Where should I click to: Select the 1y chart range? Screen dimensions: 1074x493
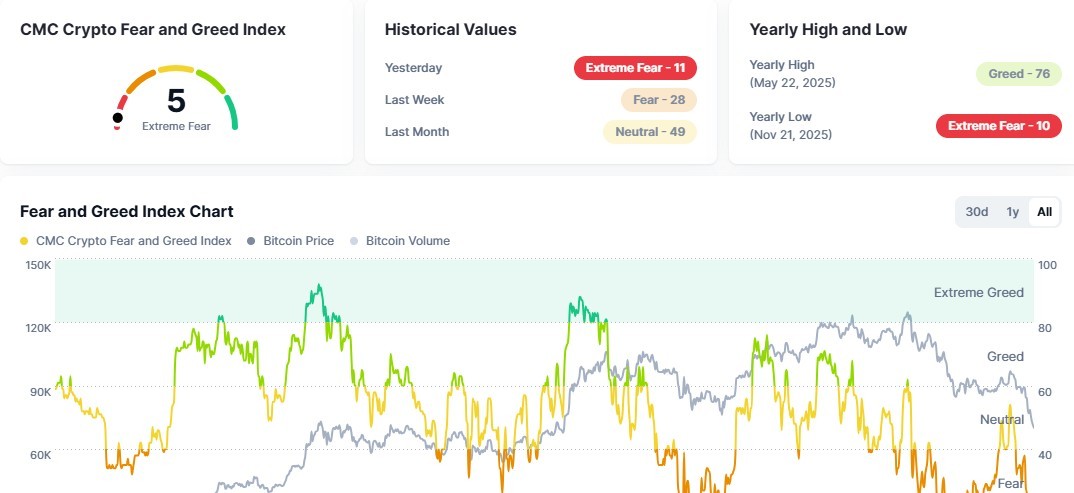click(1012, 212)
